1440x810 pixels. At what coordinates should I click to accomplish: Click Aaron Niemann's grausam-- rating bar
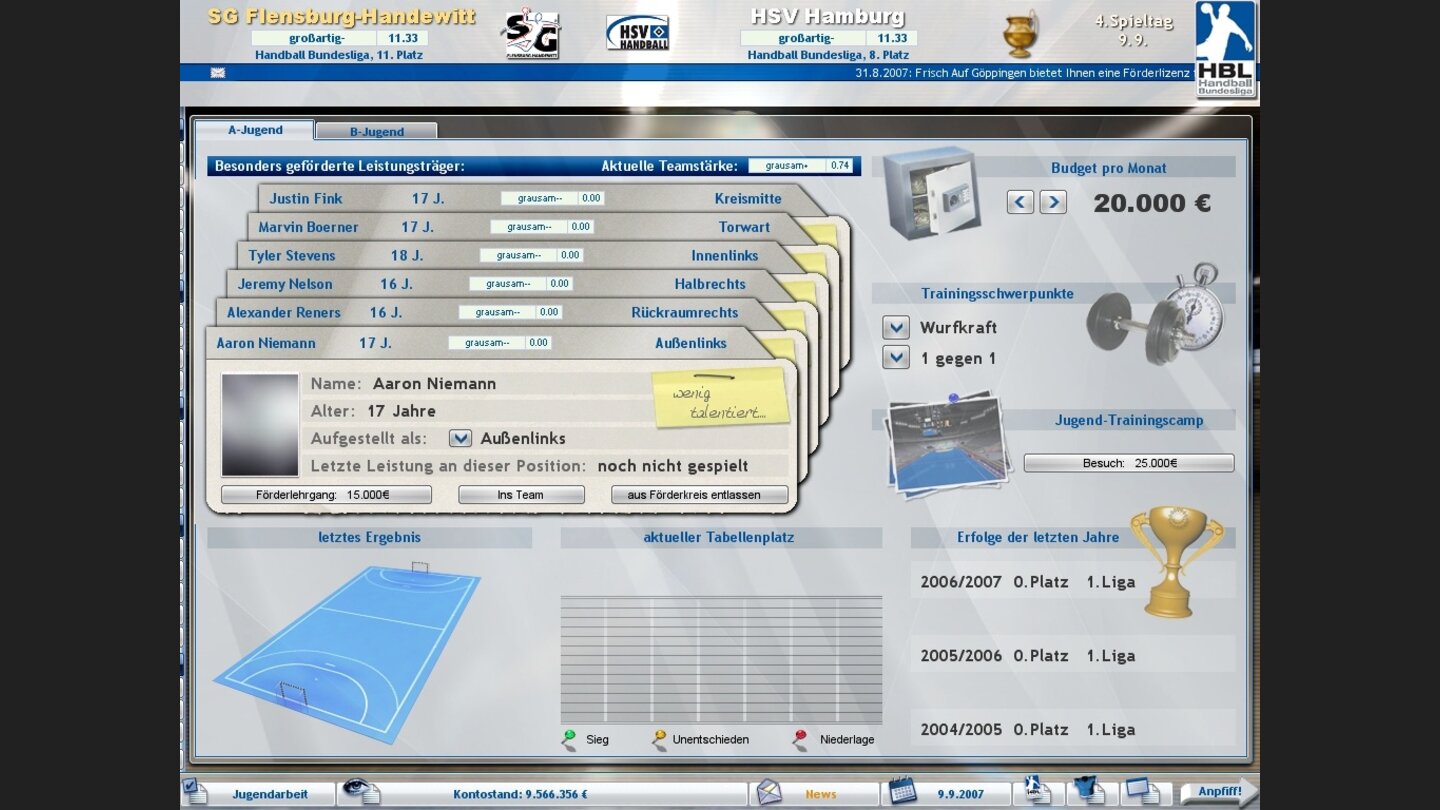click(499, 343)
